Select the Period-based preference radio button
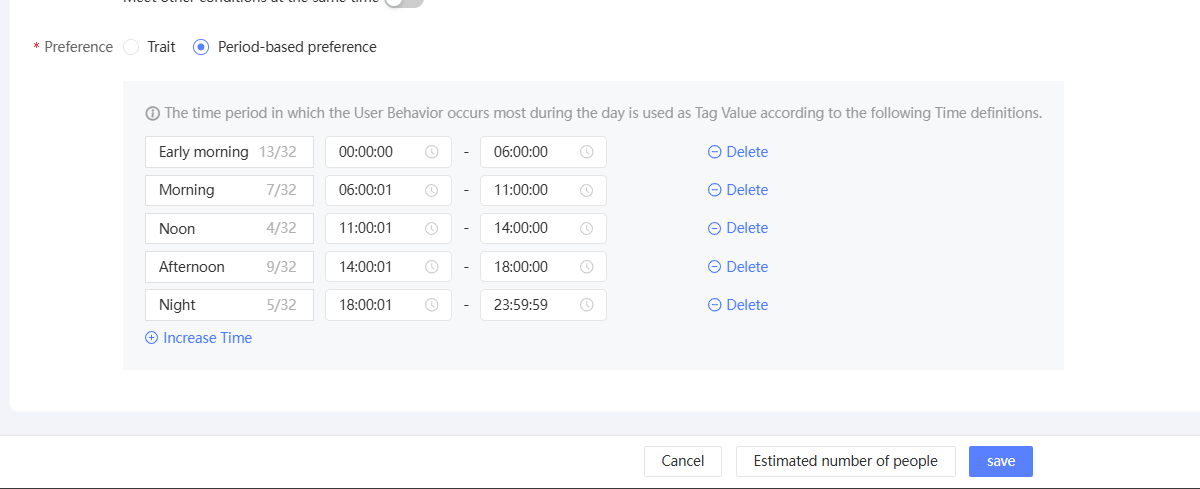This screenshot has width=1200, height=489. (201, 47)
